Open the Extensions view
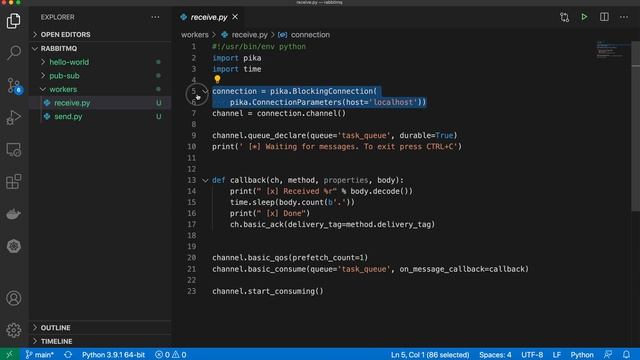Viewport: 640px width, 360px height. coord(13,182)
